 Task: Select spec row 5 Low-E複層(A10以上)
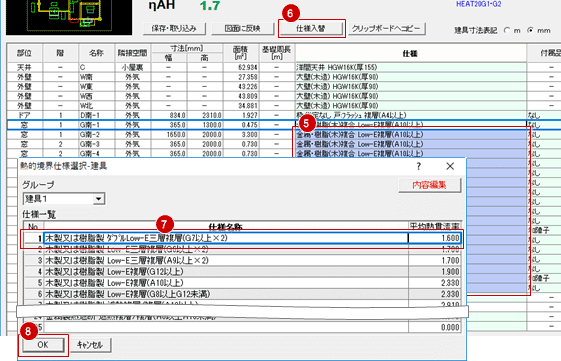pyautogui.click(x=225, y=283)
